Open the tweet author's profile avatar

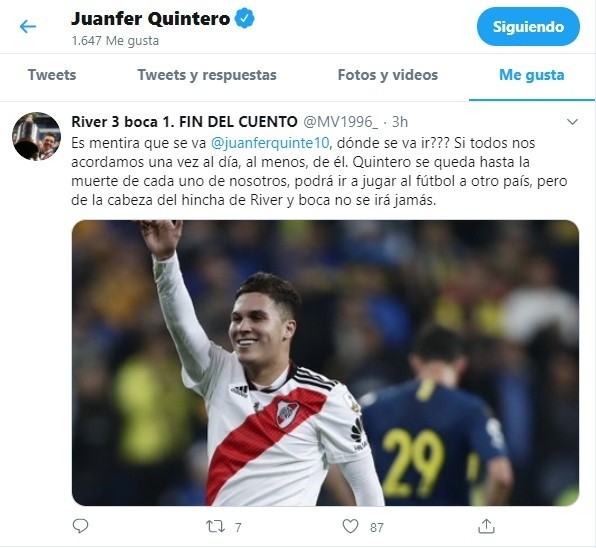36,136
